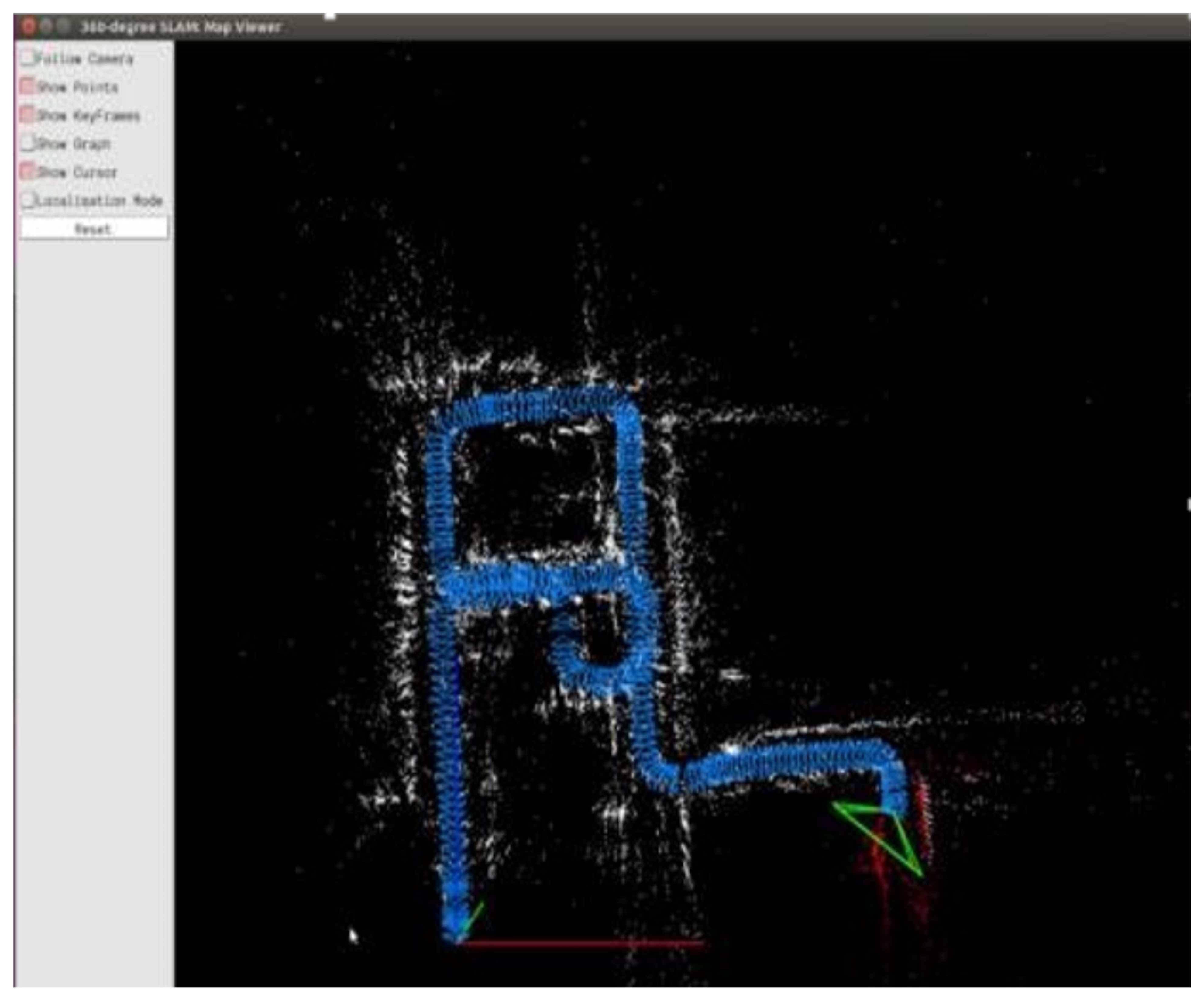Minimize the Map Viewer window

tap(46, 26)
